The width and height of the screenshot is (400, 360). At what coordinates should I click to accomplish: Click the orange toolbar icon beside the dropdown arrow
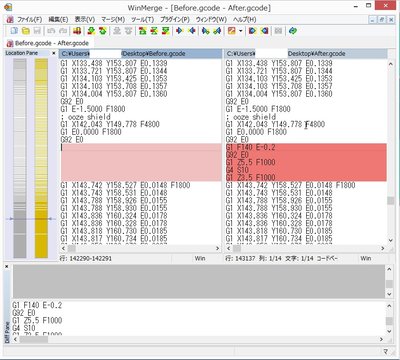point(232,31)
